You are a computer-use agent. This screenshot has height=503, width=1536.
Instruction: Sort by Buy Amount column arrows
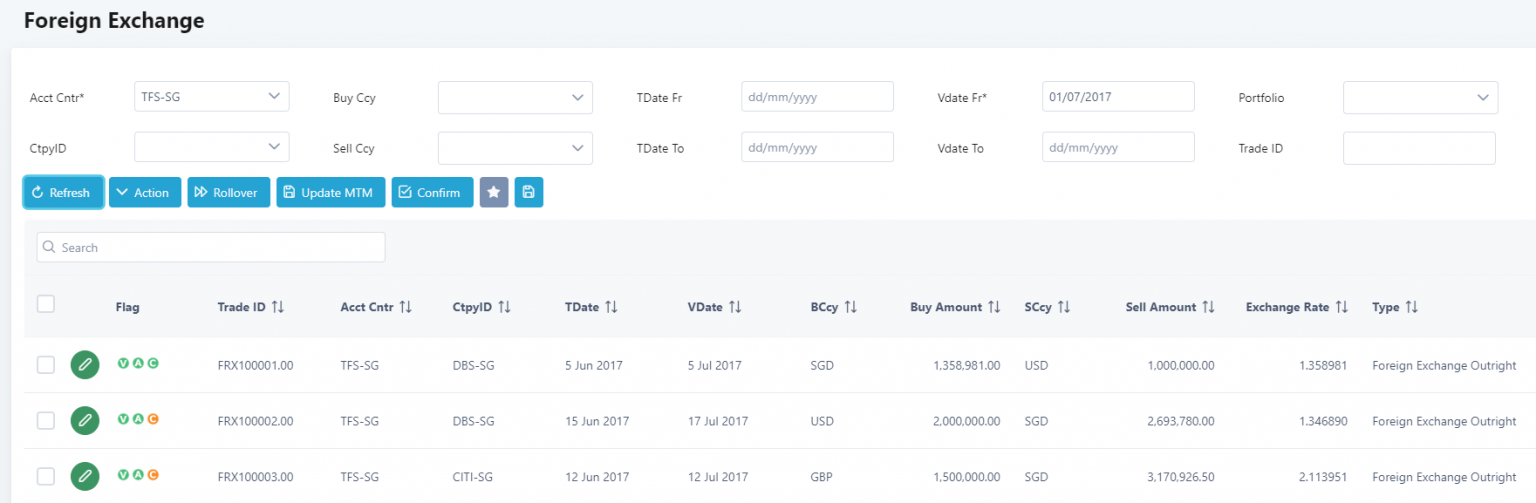(x=994, y=307)
